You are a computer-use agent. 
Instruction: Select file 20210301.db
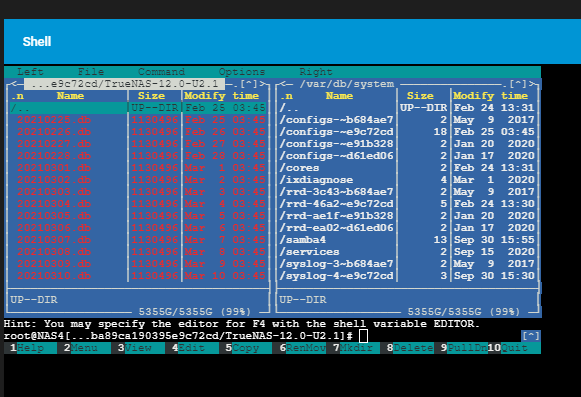(x=138, y=168)
